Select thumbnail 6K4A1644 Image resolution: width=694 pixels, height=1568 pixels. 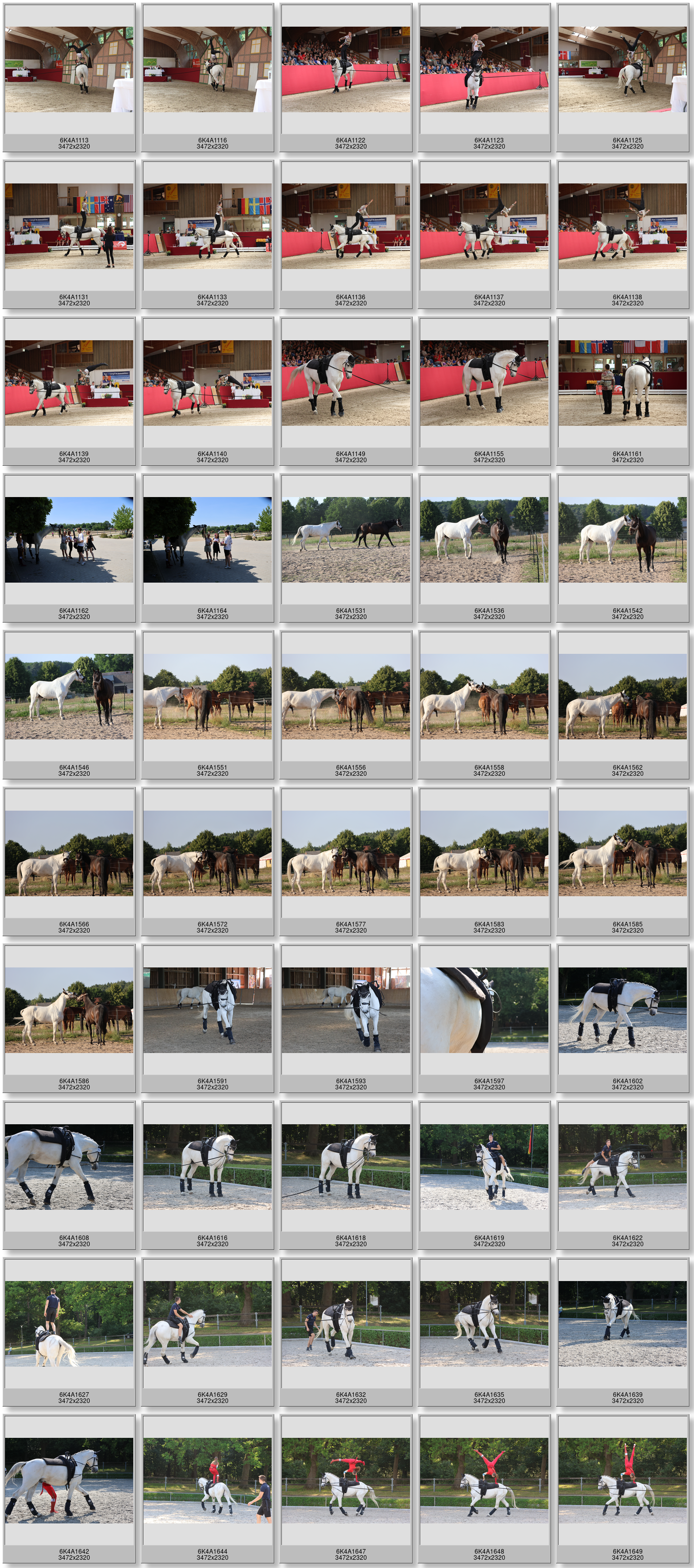[x=208, y=1481]
